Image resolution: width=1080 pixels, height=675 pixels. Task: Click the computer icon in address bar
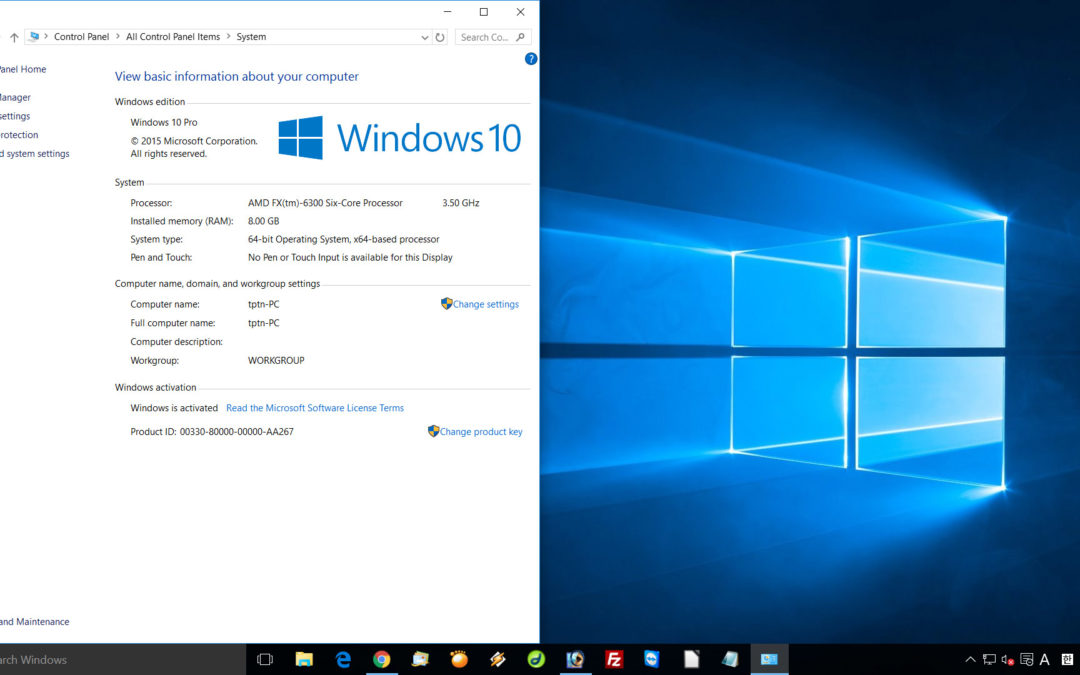click(34, 37)
